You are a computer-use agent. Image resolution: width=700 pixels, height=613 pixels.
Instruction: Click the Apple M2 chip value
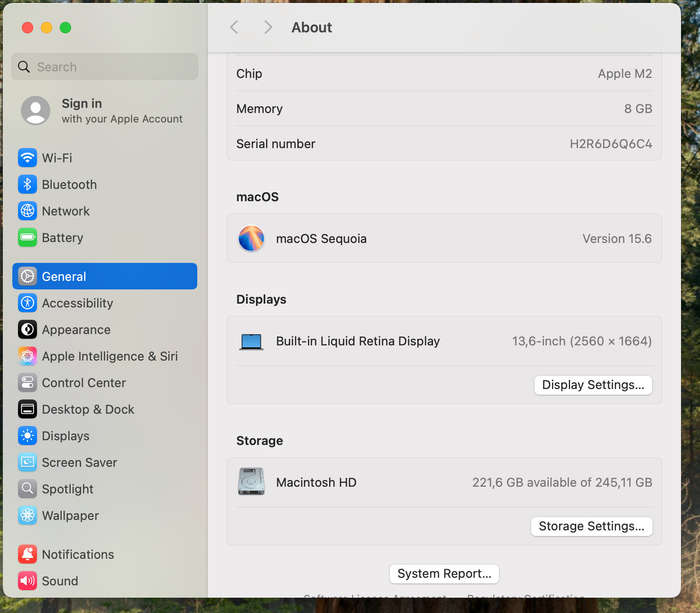point(625,74)
